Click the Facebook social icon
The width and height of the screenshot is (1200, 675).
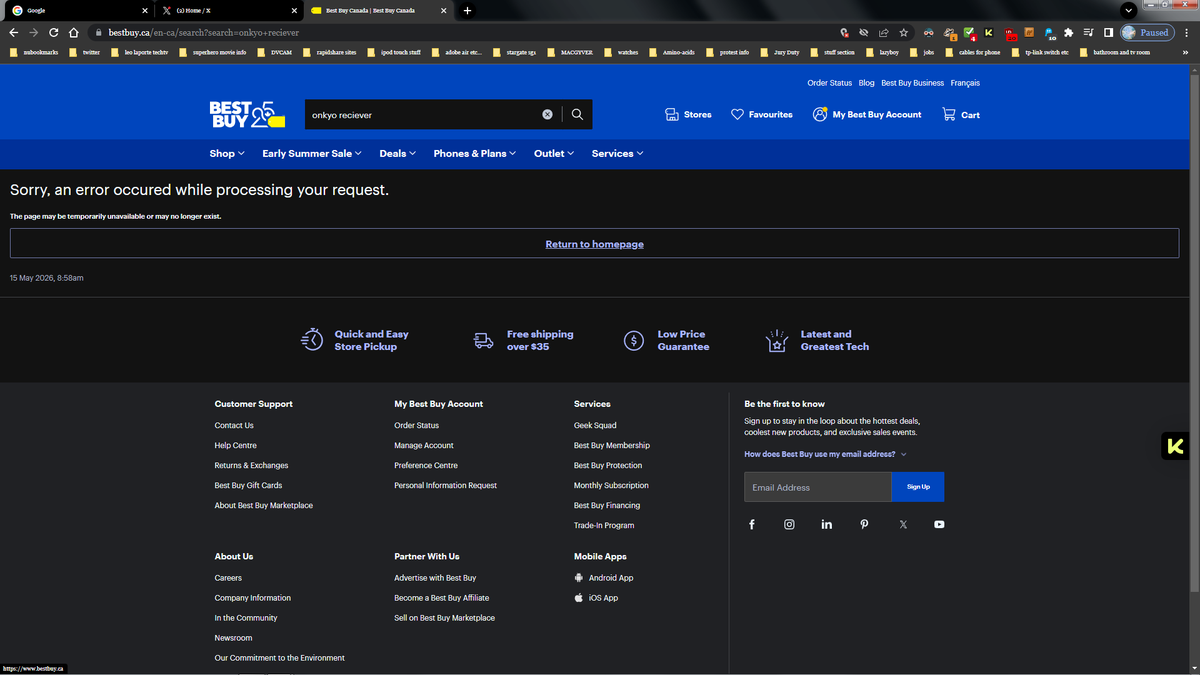752,524
